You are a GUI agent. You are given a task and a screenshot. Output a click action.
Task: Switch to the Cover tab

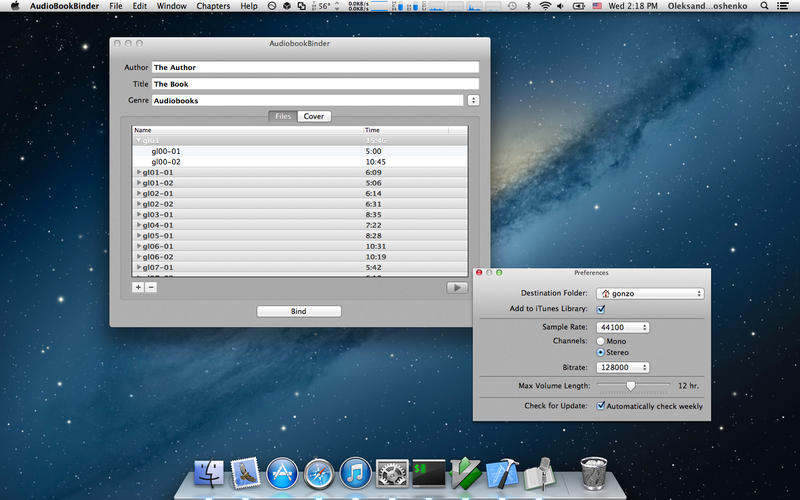(x=314, y=116)
